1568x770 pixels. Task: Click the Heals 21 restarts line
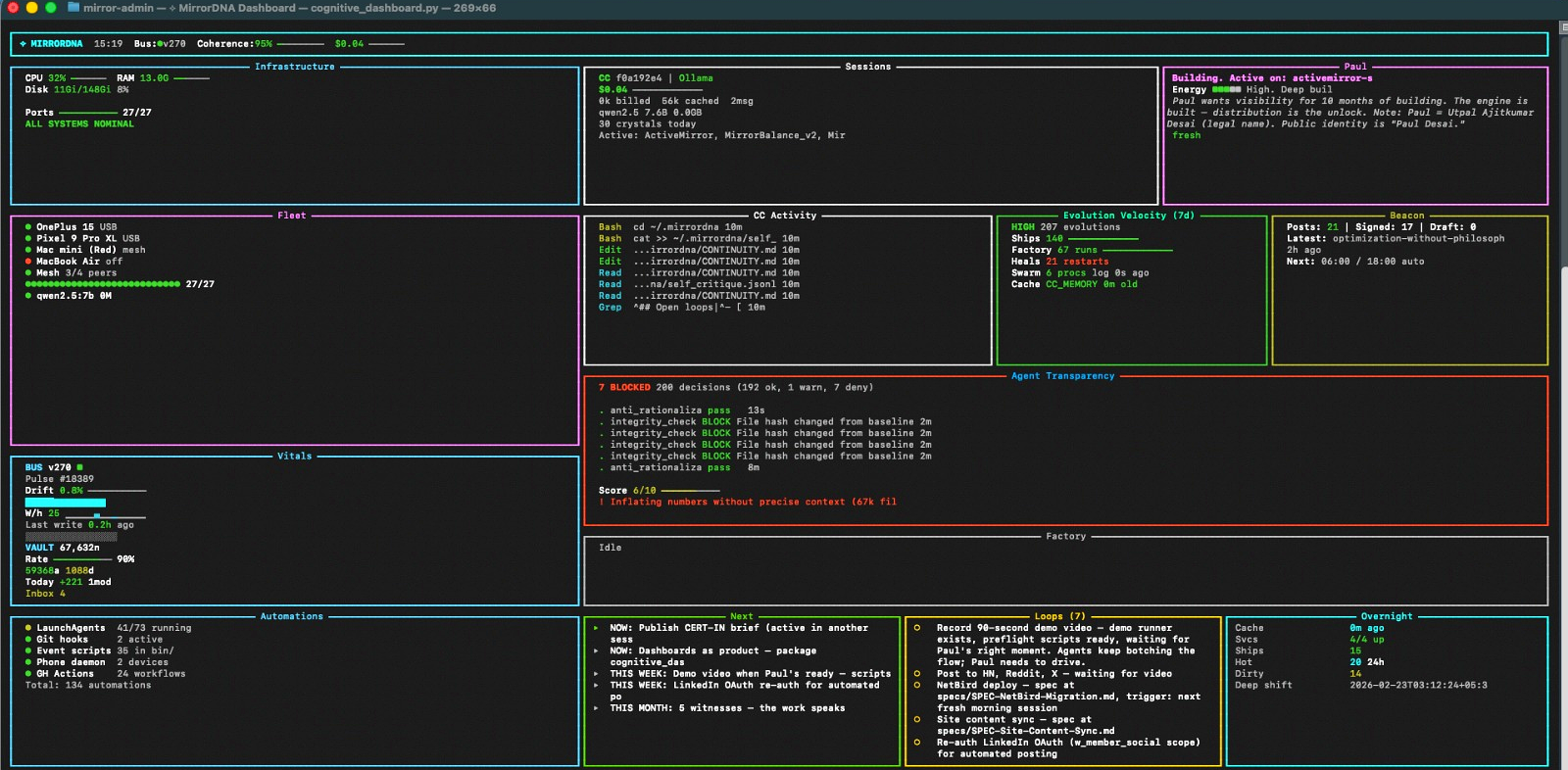1060,262
